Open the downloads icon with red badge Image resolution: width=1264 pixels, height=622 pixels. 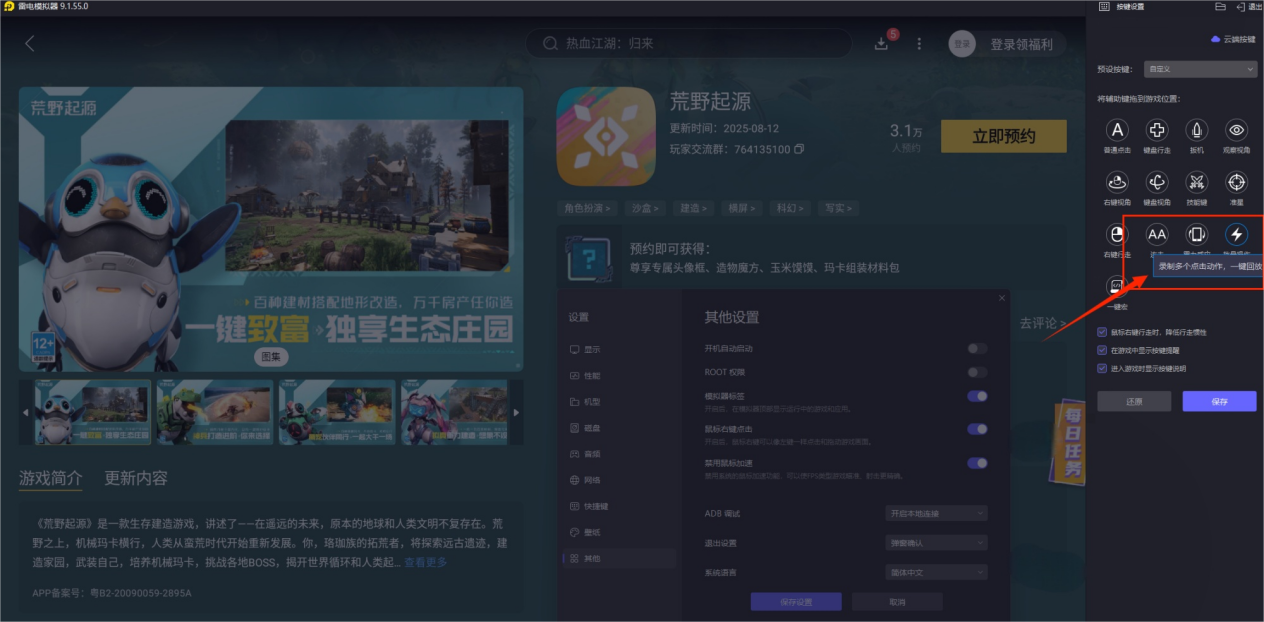coord(882,43)
